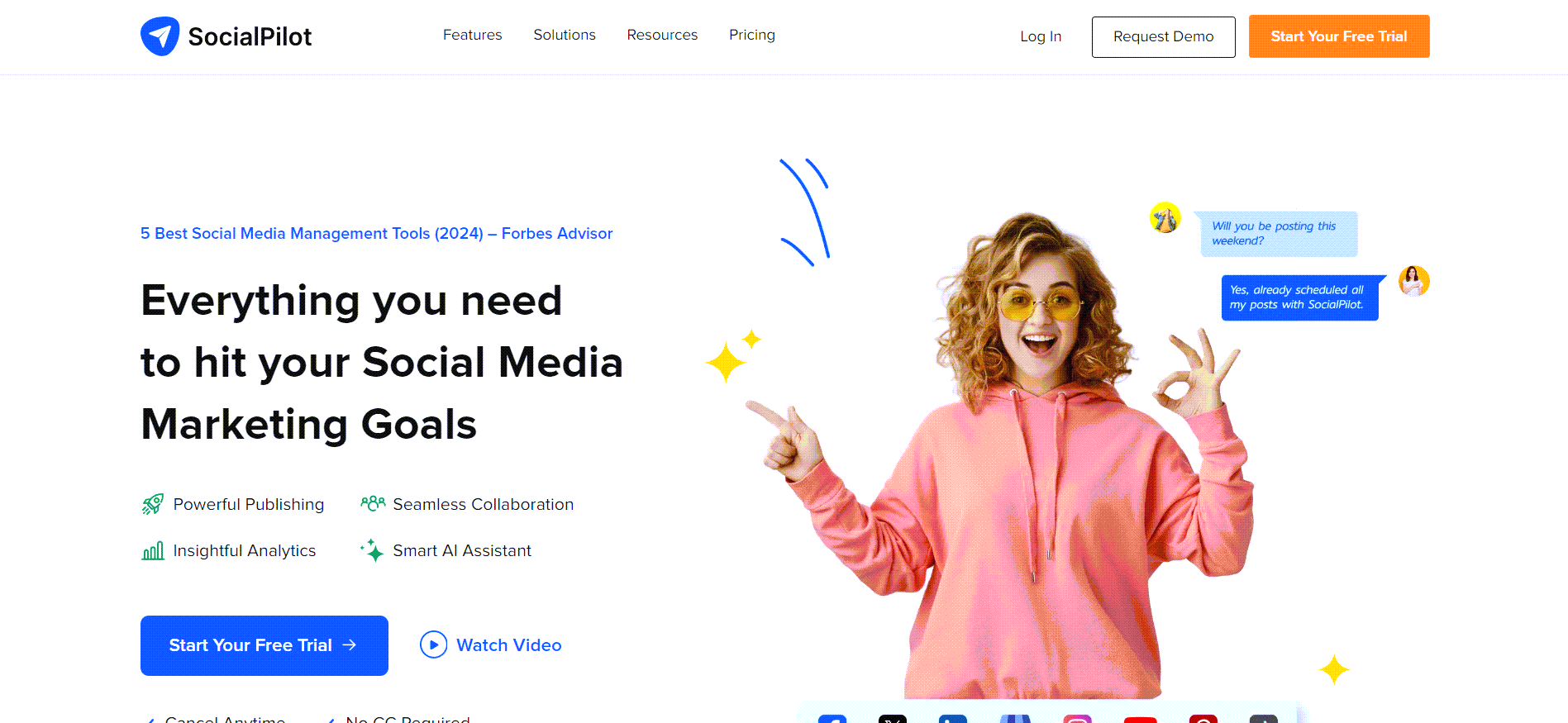Screen dimensions: 1568x723
Task: Click the people icon beside Seamless Collaboration
Action: click(x=373, y=503)
